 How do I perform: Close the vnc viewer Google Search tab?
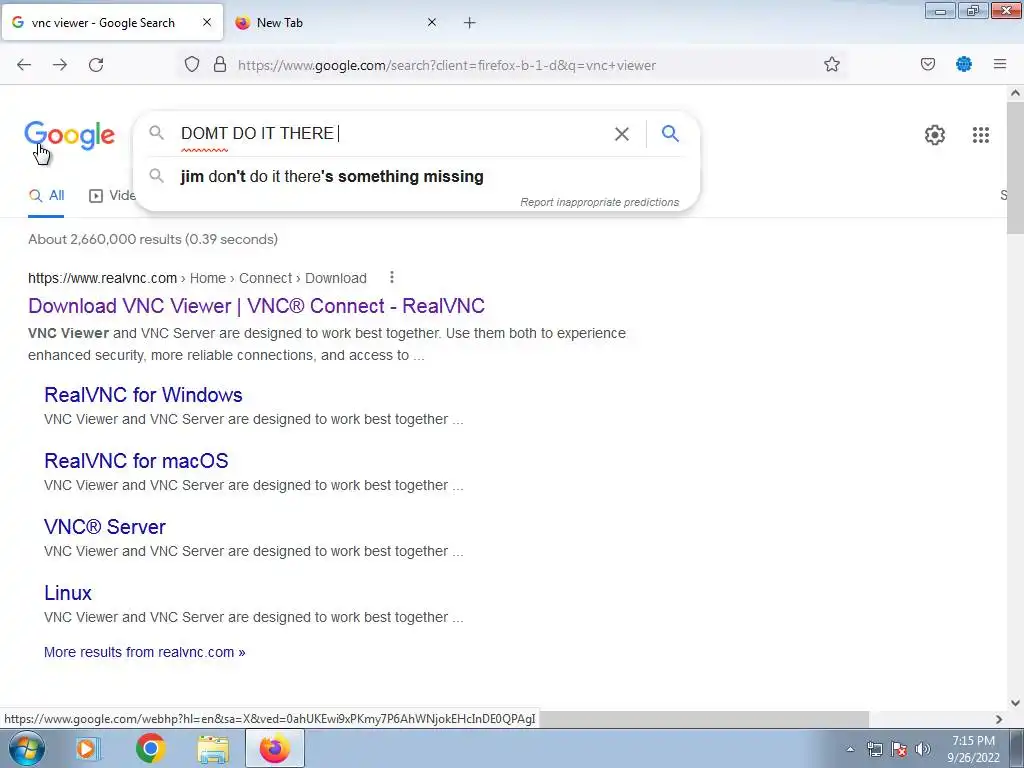207,22
